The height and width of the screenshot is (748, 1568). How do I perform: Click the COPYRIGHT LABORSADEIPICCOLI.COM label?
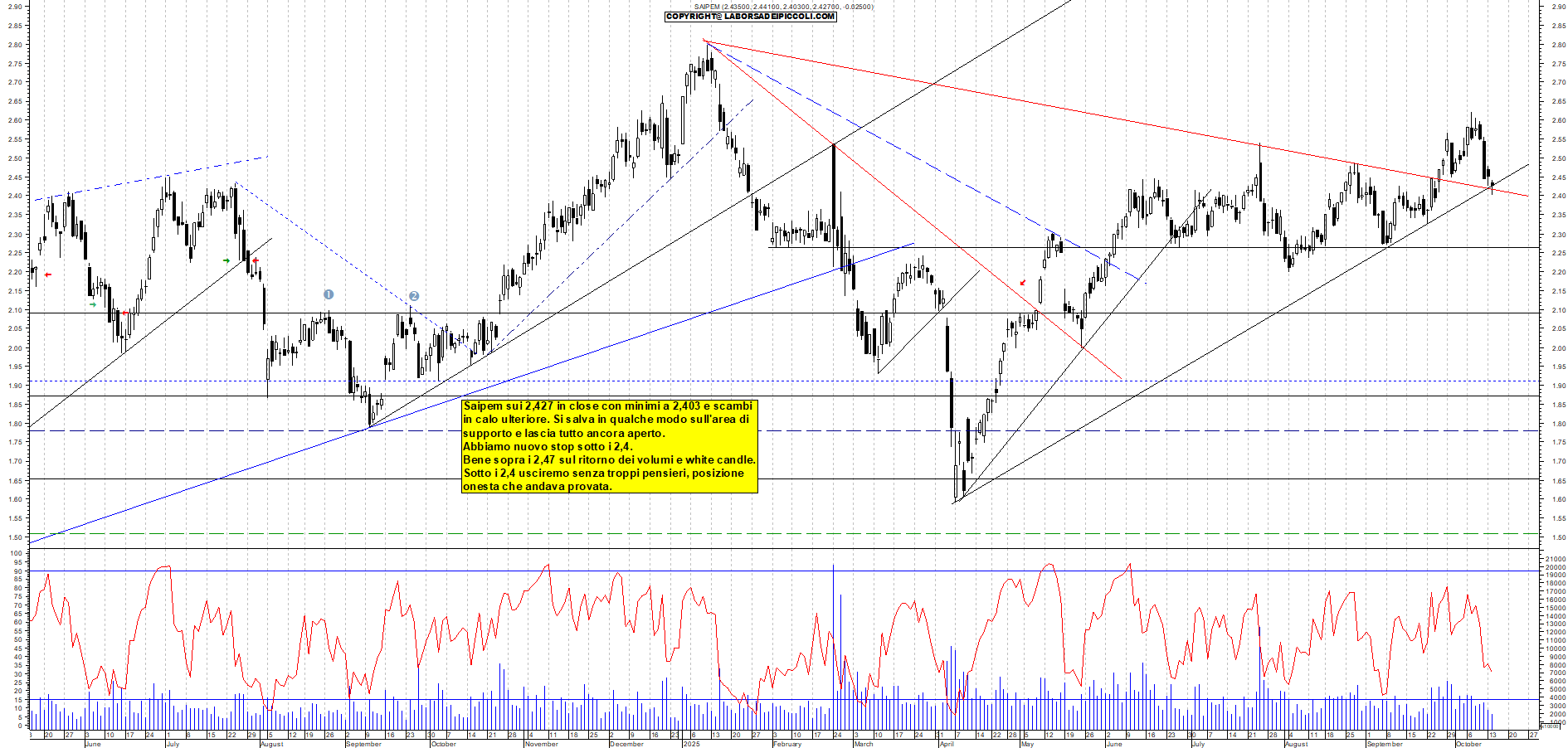point(750,16)
